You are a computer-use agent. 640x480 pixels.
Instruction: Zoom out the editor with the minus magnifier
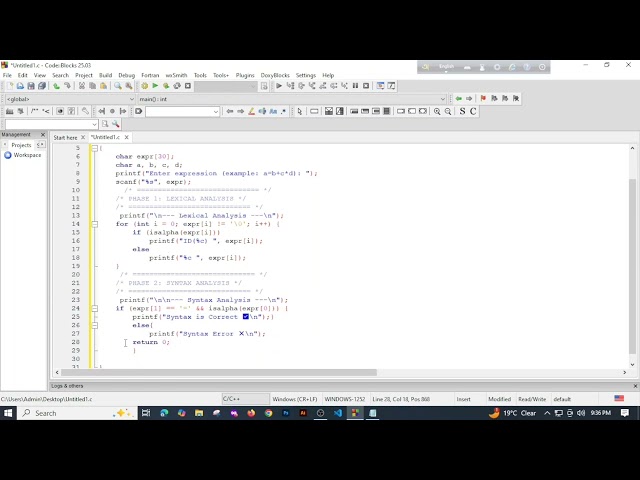(448, 111)
